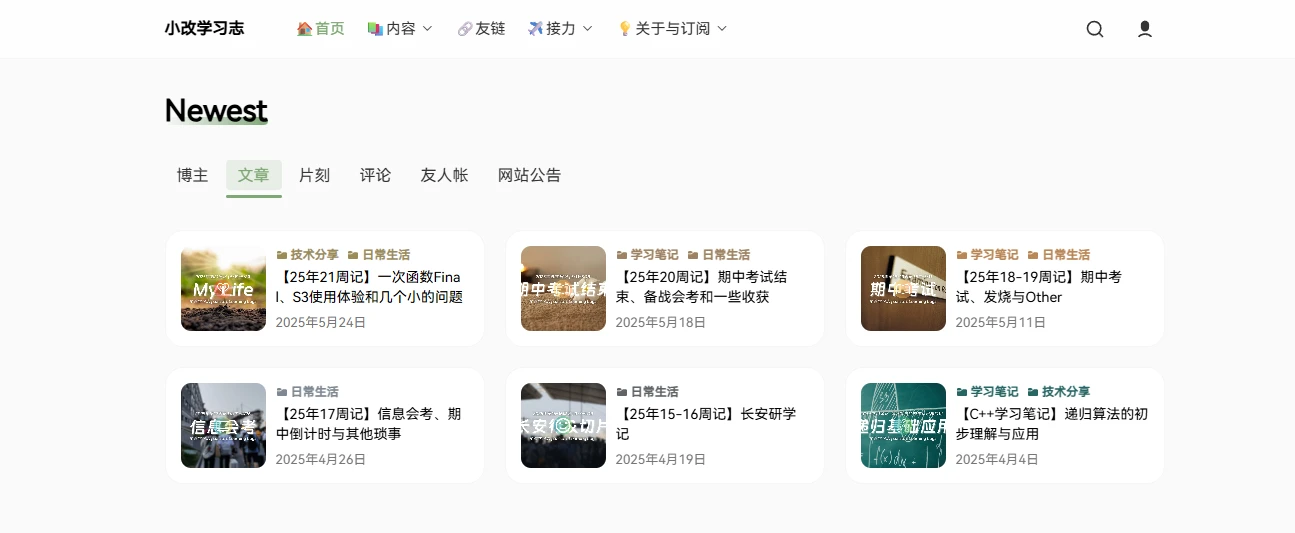Viewport: 1295px width, 533px height.
Task: Click 学习笔记 tag on C++学习笔记 card
Action: click(x=995, y=392)
